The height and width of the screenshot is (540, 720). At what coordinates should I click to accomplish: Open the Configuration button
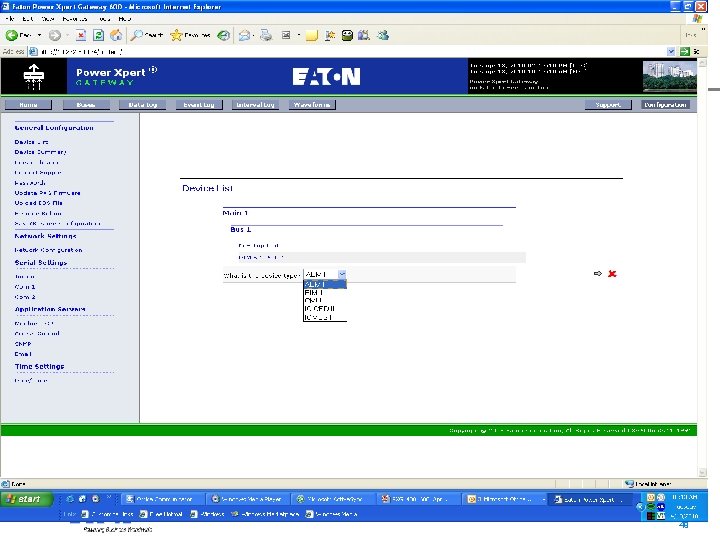(665, 105)
